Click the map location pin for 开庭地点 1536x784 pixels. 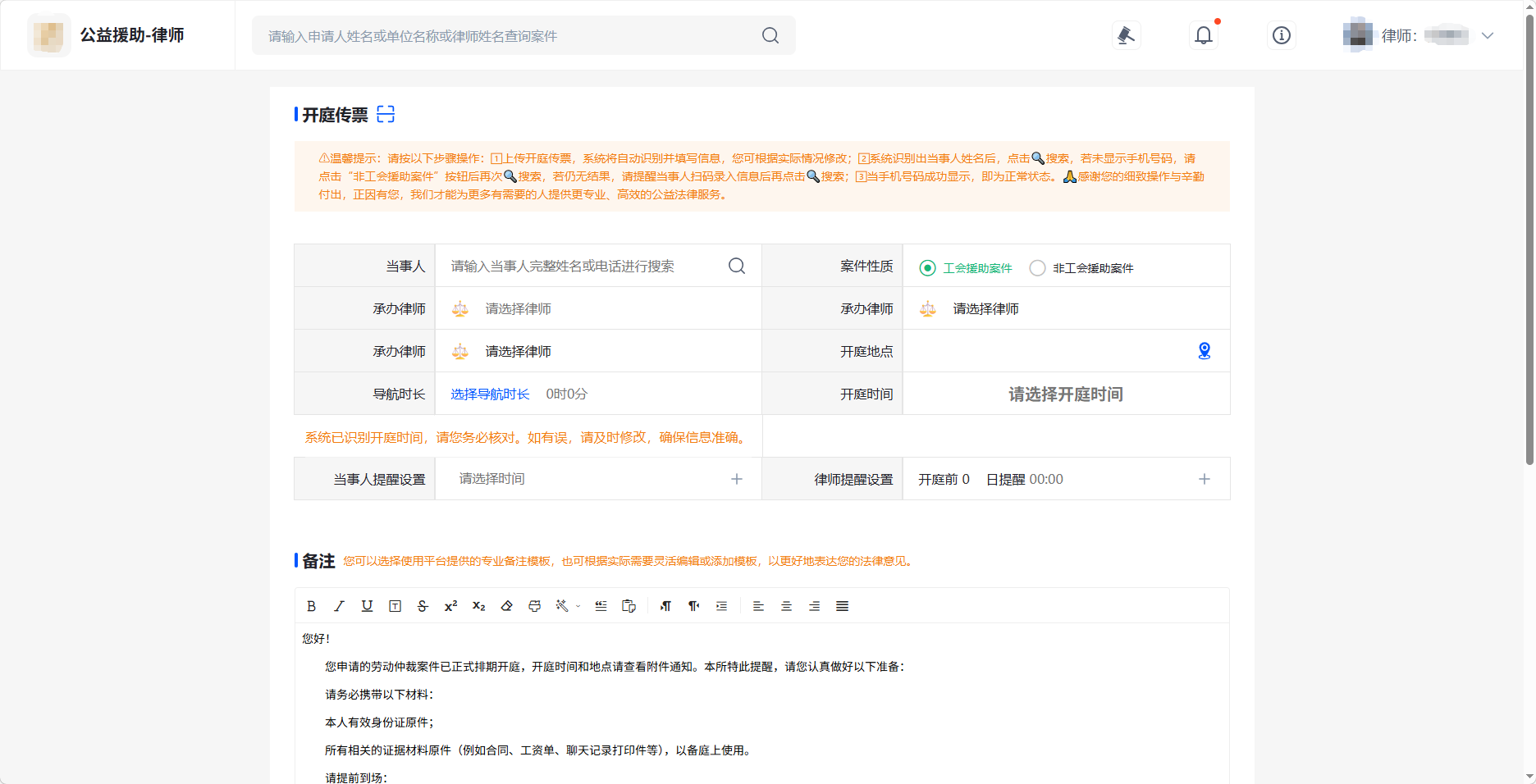(1204, 351)
